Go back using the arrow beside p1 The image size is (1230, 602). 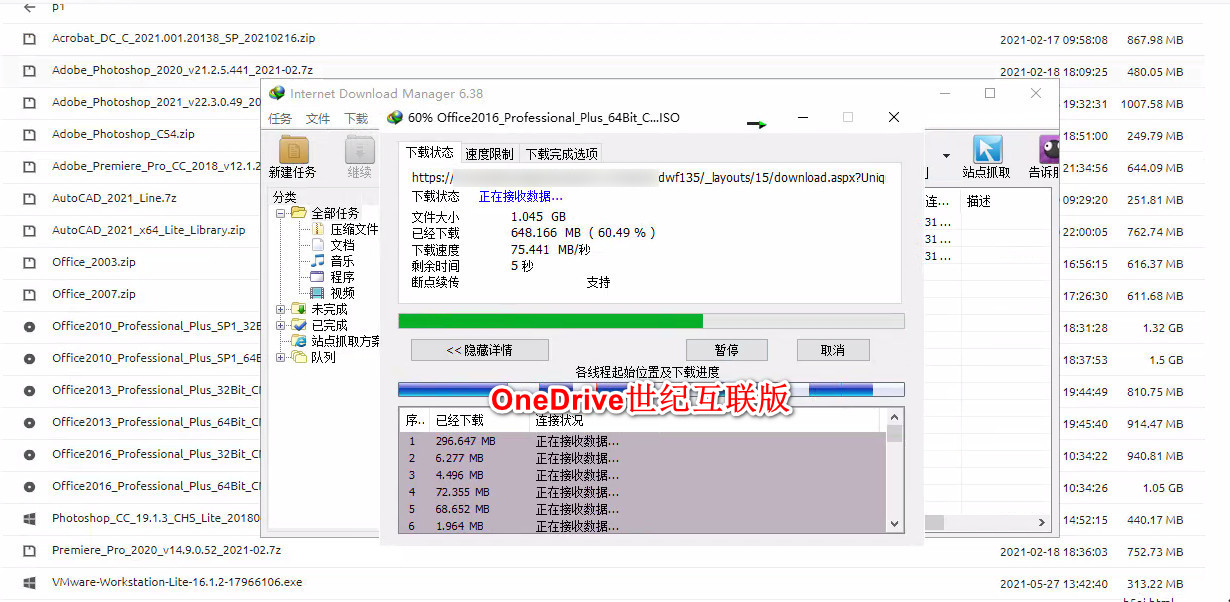(x=29, y=6)
